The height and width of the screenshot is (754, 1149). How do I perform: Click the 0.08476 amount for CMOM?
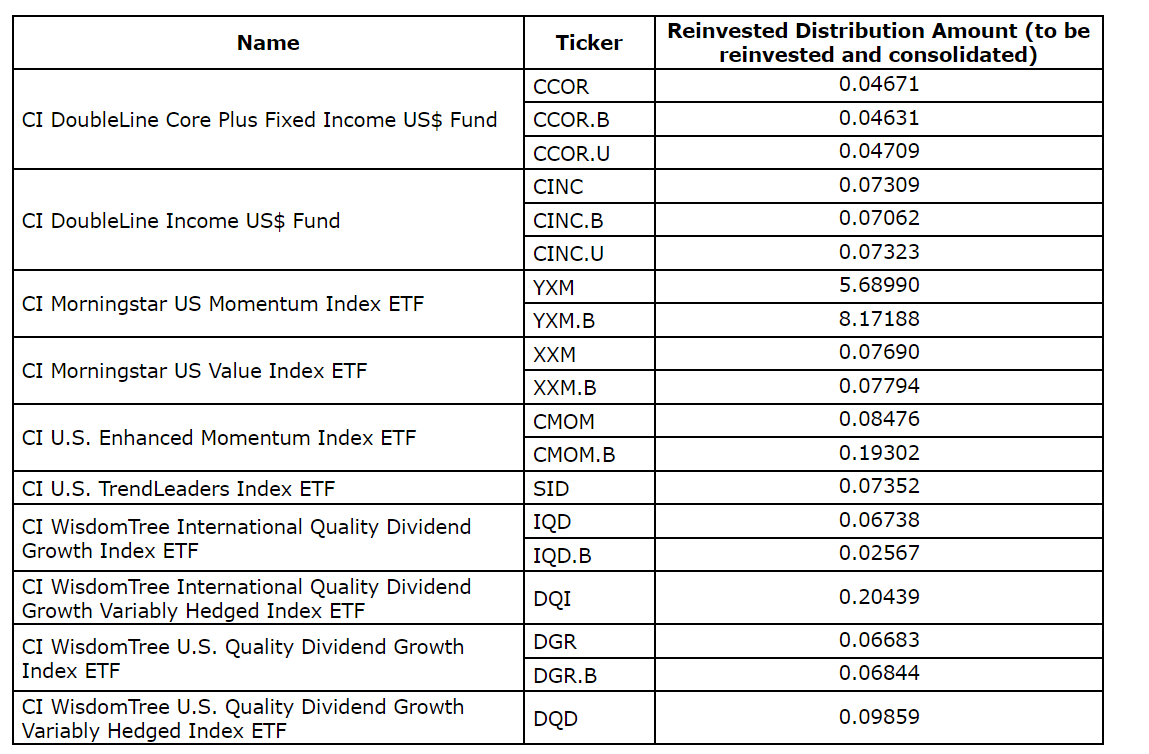point(878,419)
